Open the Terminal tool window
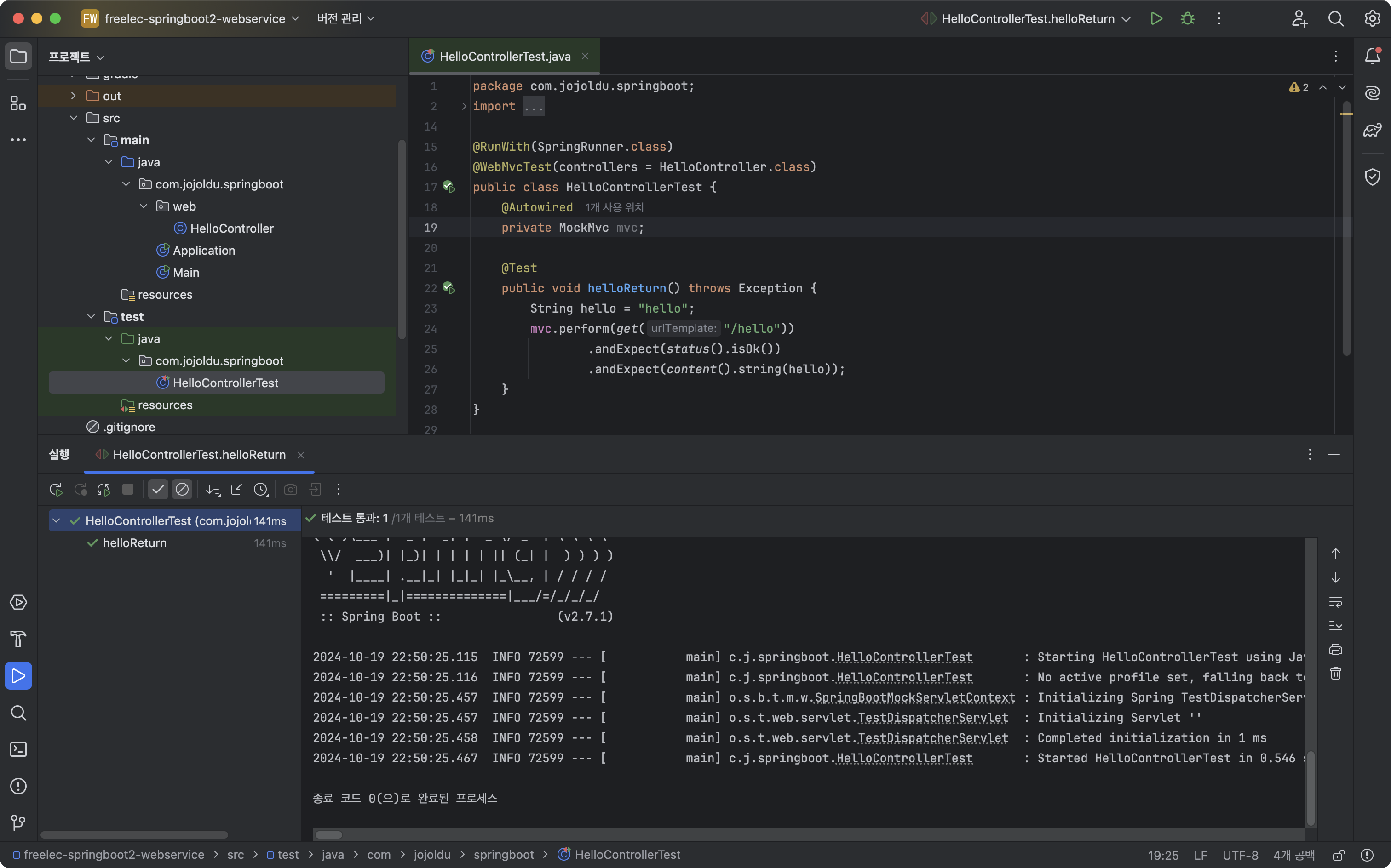This screenshot has width=1391, height=868. point(18,749)
